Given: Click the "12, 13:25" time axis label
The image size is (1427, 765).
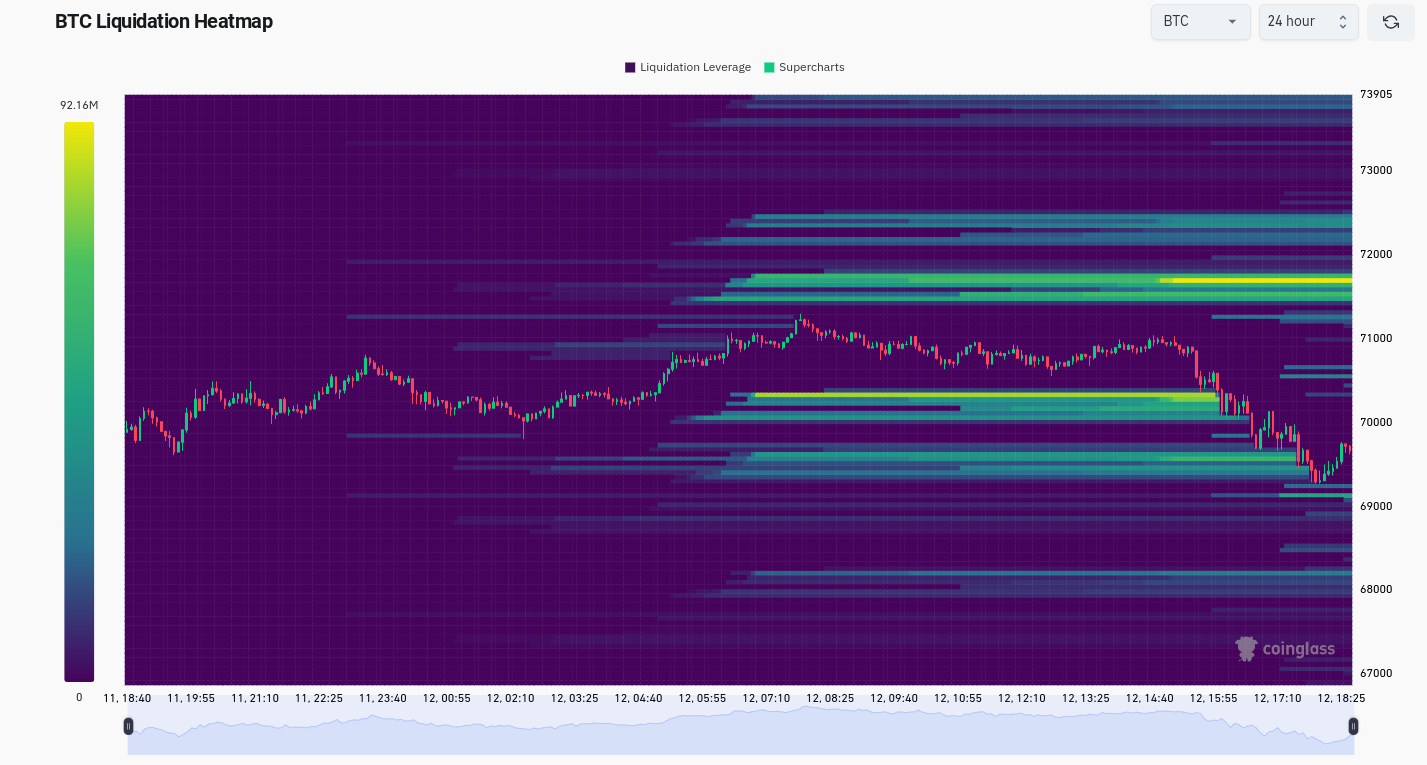Looking at the screenshot, I should 1086,698.
